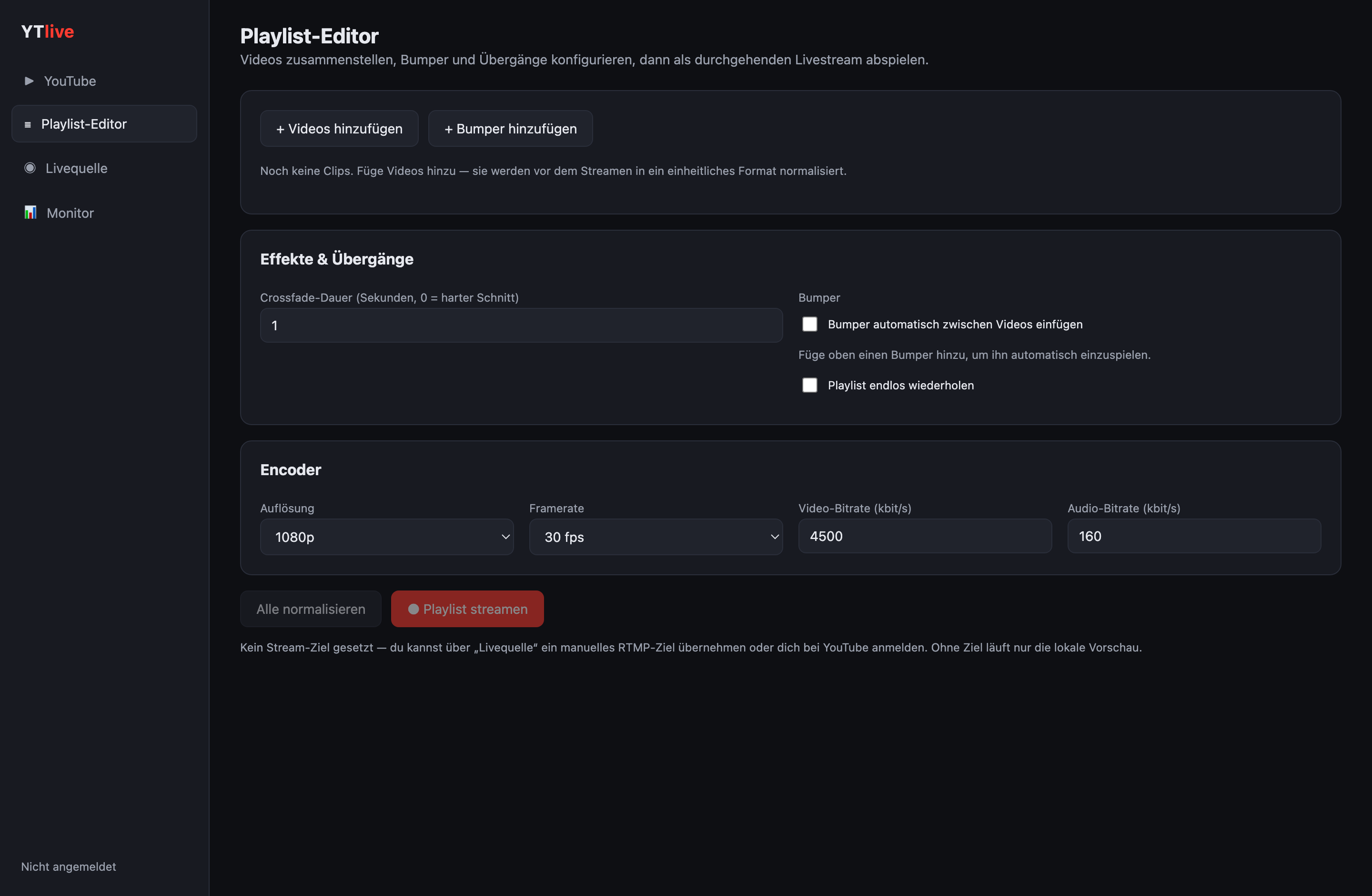Open the Auflösung 1080p dropdown
Image resolution: width=1372 pixels, height=896 pixels.
click(387, 537)
